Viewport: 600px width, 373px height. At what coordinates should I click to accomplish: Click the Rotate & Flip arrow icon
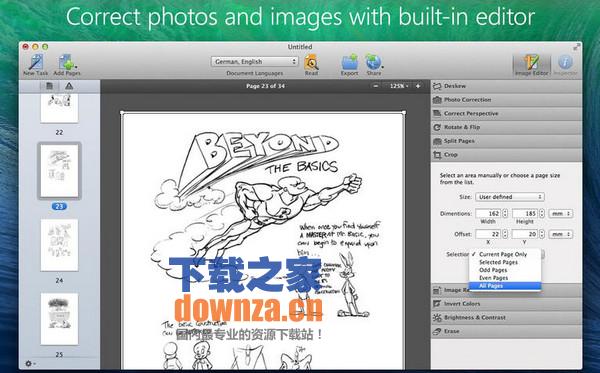pyautogui.click(x=437, y=127)
